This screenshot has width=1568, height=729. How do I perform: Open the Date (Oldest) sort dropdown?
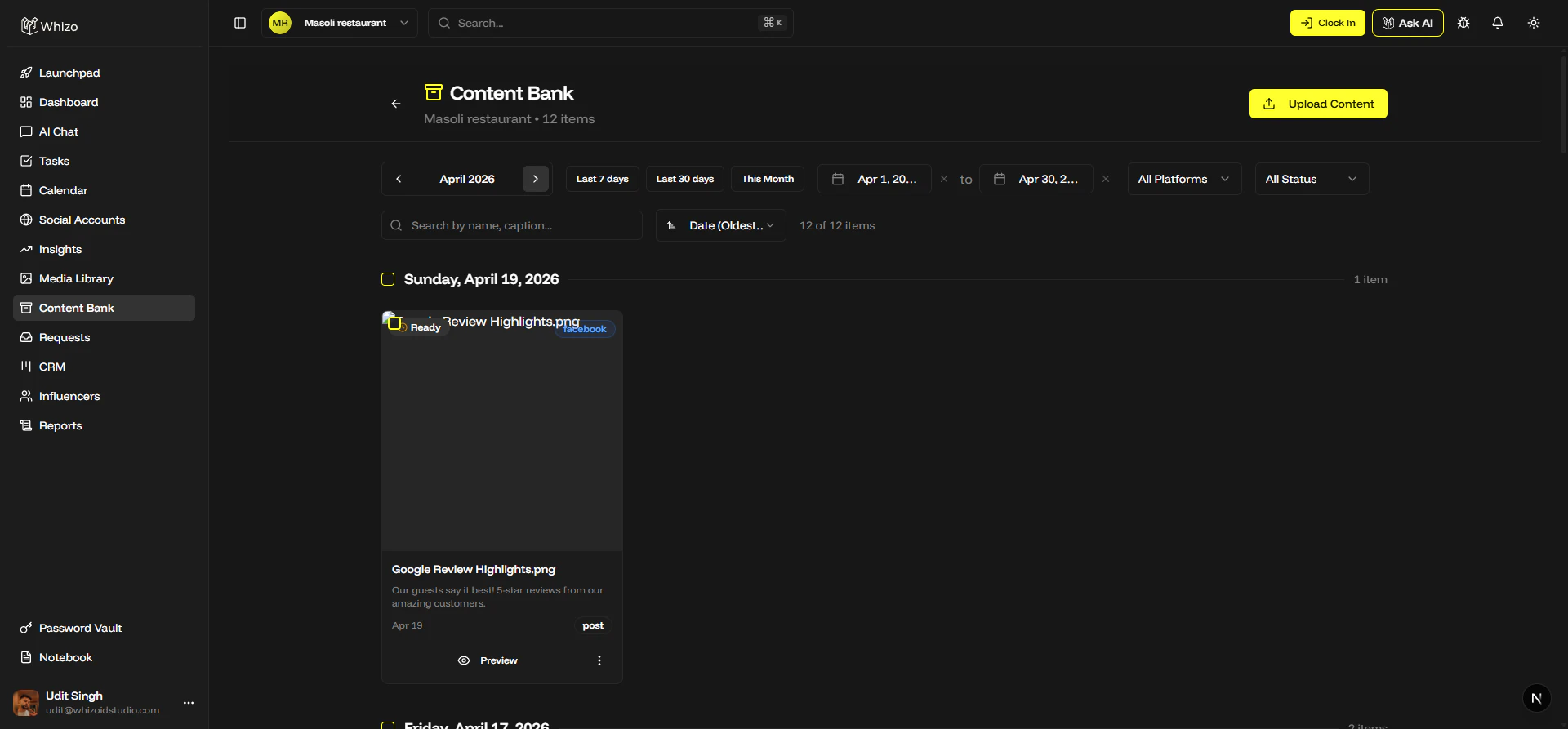(x=721, y=225)
